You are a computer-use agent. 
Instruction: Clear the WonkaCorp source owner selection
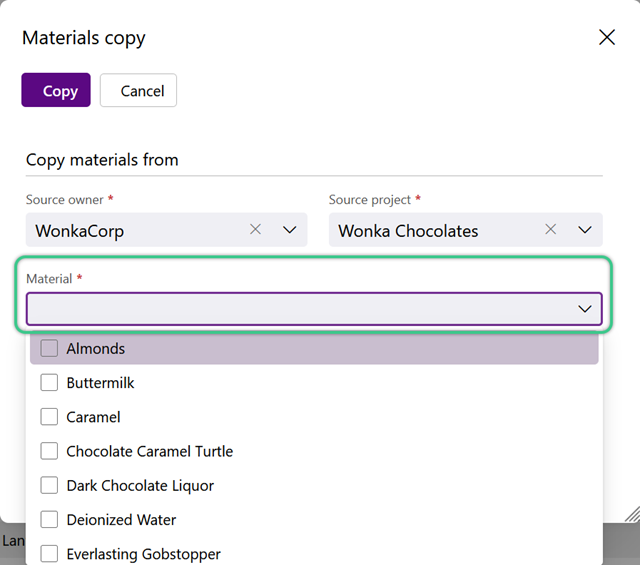(x=256, y=229)
